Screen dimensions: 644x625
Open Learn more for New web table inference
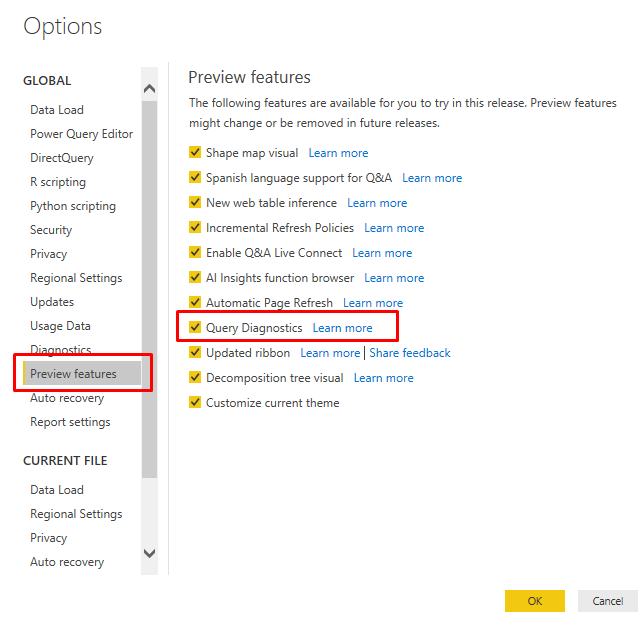tap(377, 203)
